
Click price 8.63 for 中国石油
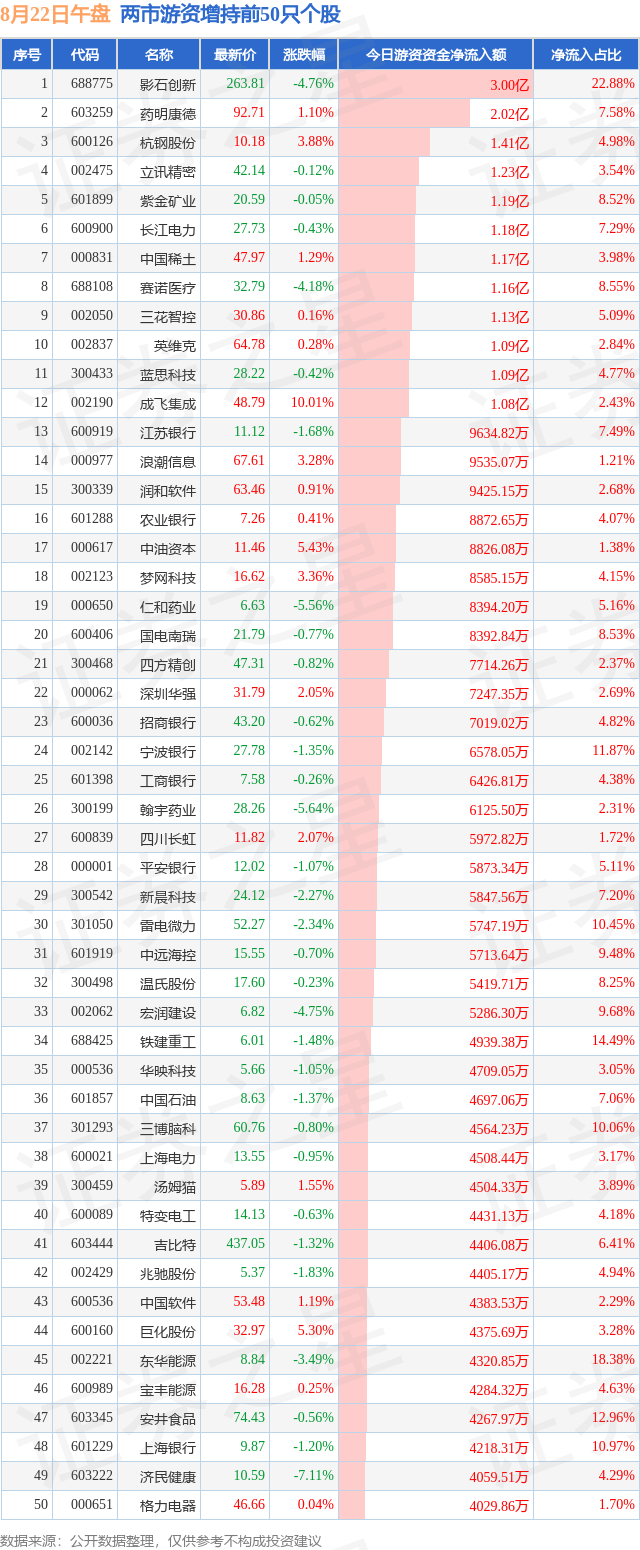coord(252,1099)
